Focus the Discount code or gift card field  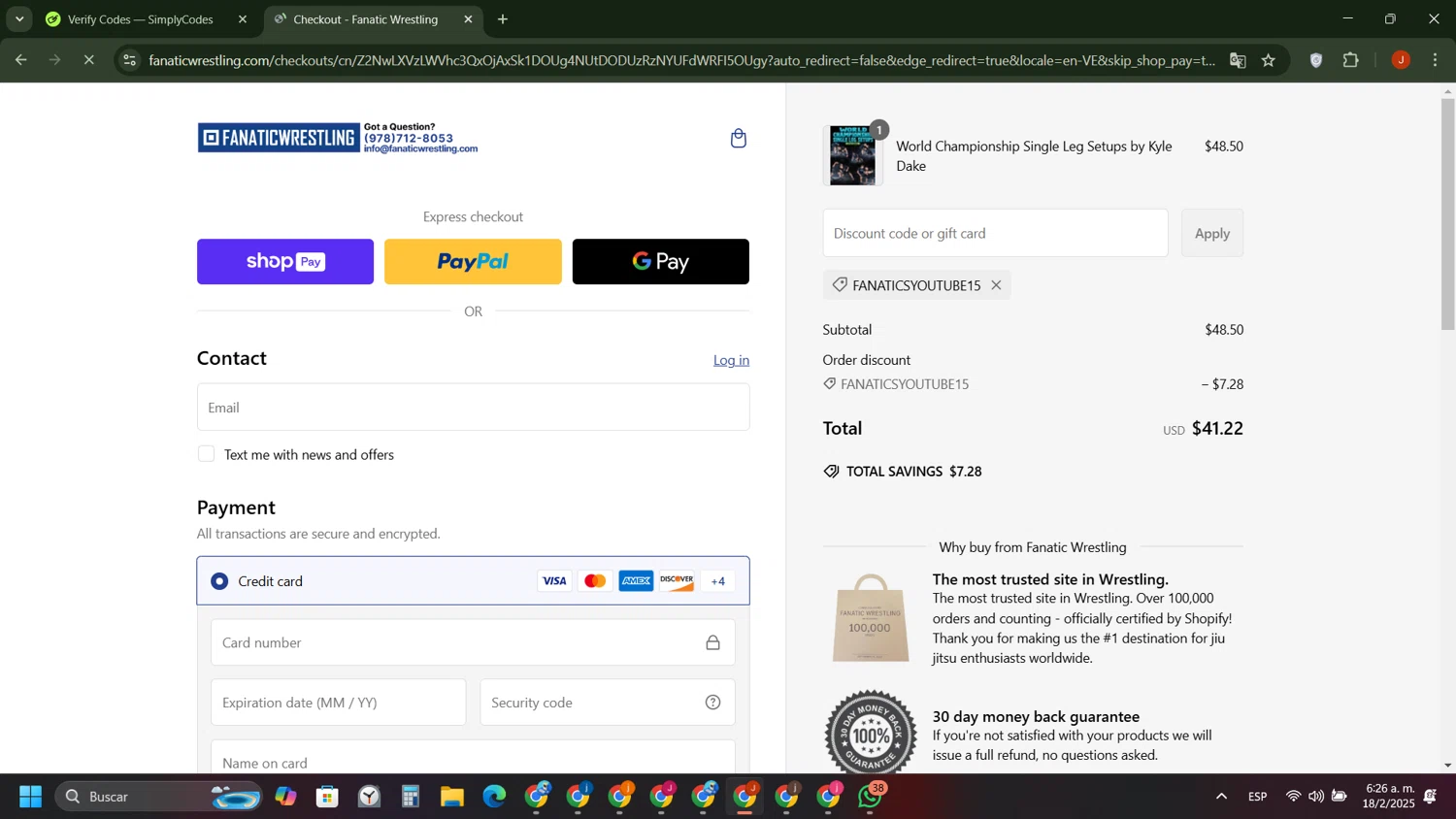995,233
